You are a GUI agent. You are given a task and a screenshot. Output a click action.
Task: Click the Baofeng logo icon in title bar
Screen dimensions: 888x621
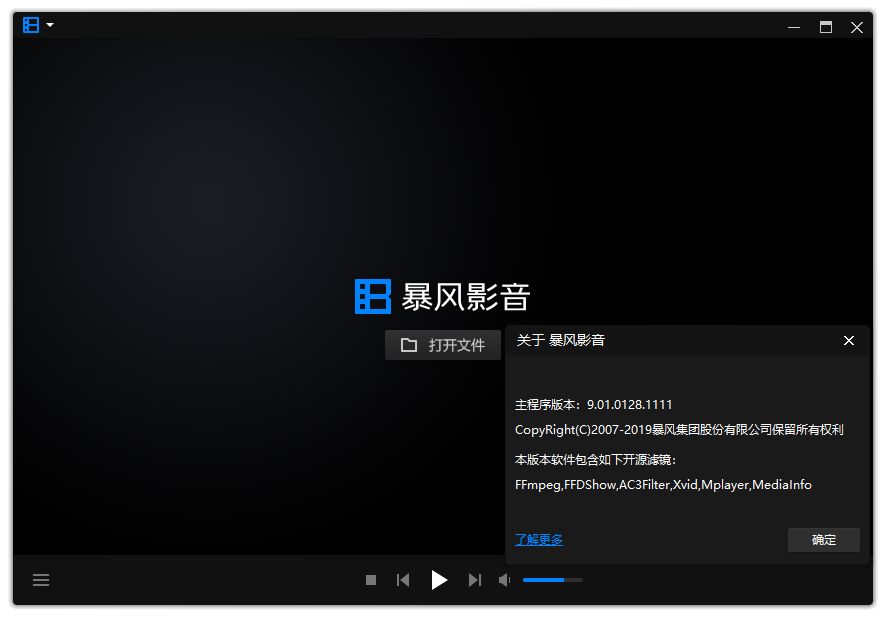point(31,26)
